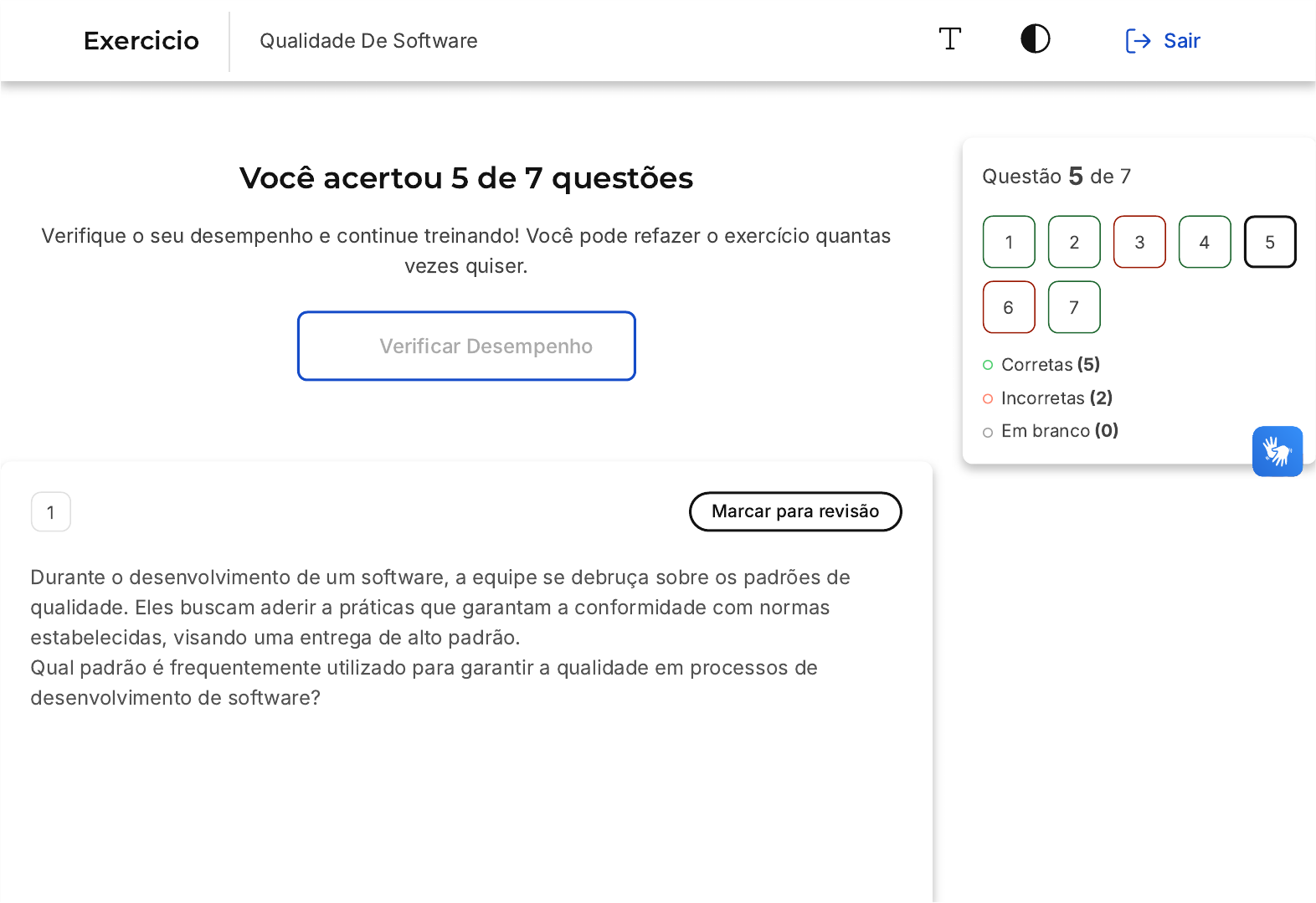Go to question 1 in navigator
Screen dimensions: 1316x903
1009,242
